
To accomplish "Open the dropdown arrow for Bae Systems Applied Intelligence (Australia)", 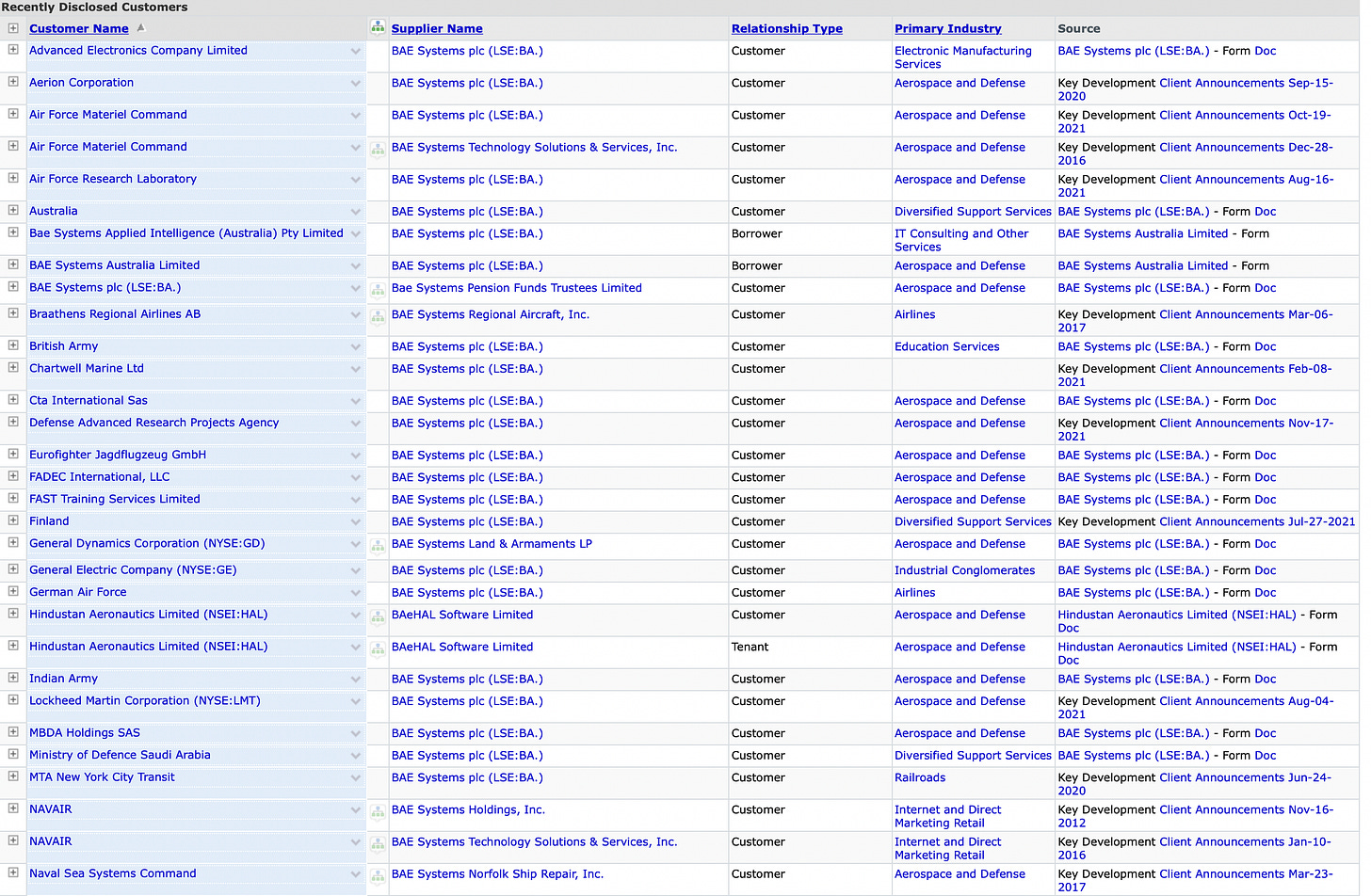I will [356, 234].
